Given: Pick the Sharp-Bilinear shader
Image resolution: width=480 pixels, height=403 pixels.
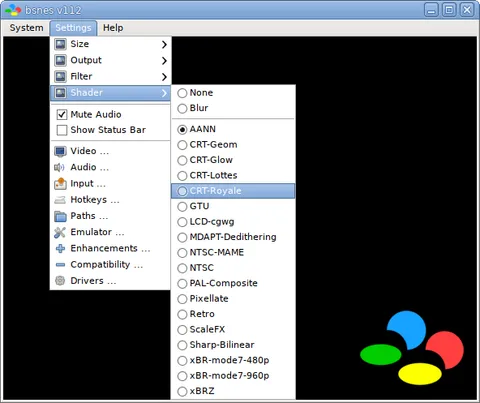Looking at the screenshot, I should (x=233, y=345).
